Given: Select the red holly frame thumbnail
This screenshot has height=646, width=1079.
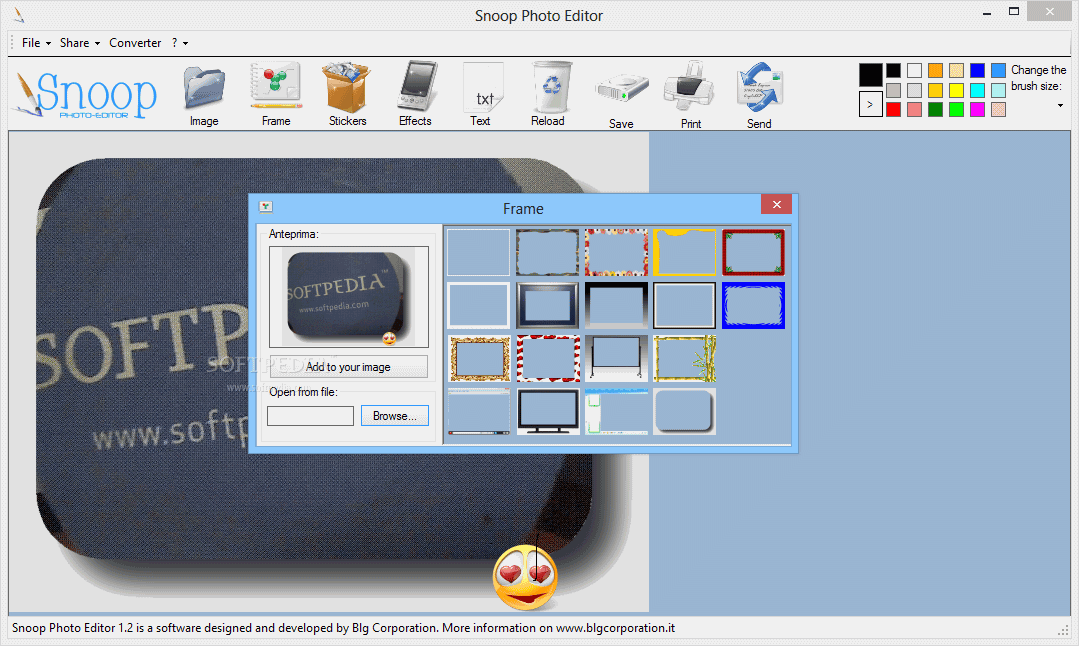Looking at the screenshot, I should (x=754, y=252).
